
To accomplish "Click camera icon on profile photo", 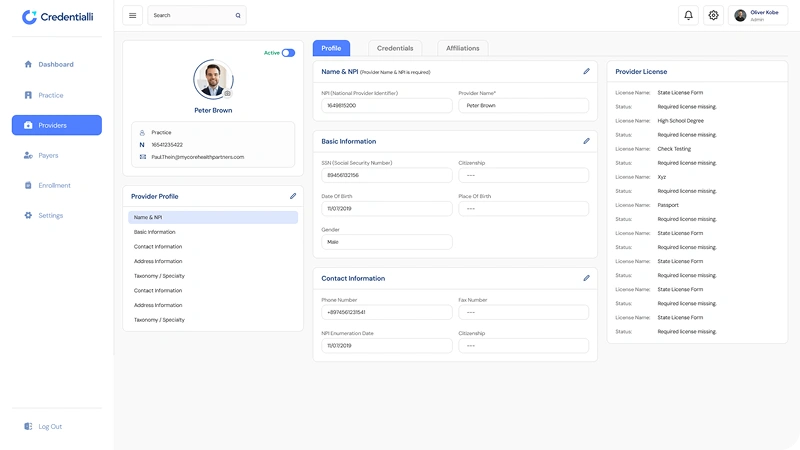I will [x=227, y=93].
